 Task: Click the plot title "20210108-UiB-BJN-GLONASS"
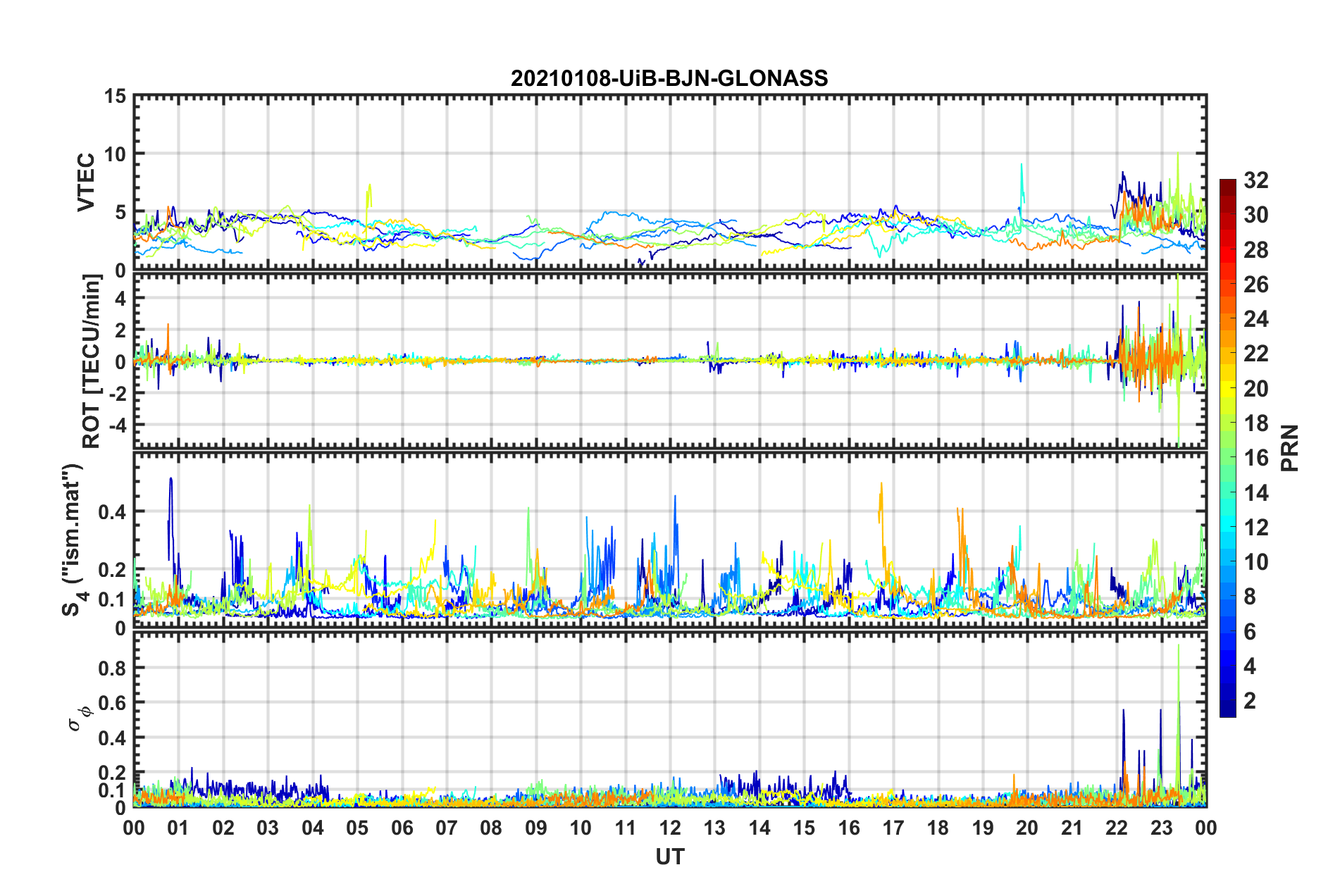[669, 78]
